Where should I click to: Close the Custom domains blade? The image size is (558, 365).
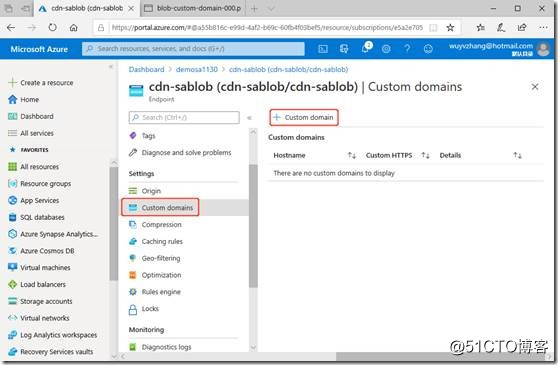[535, 86]
